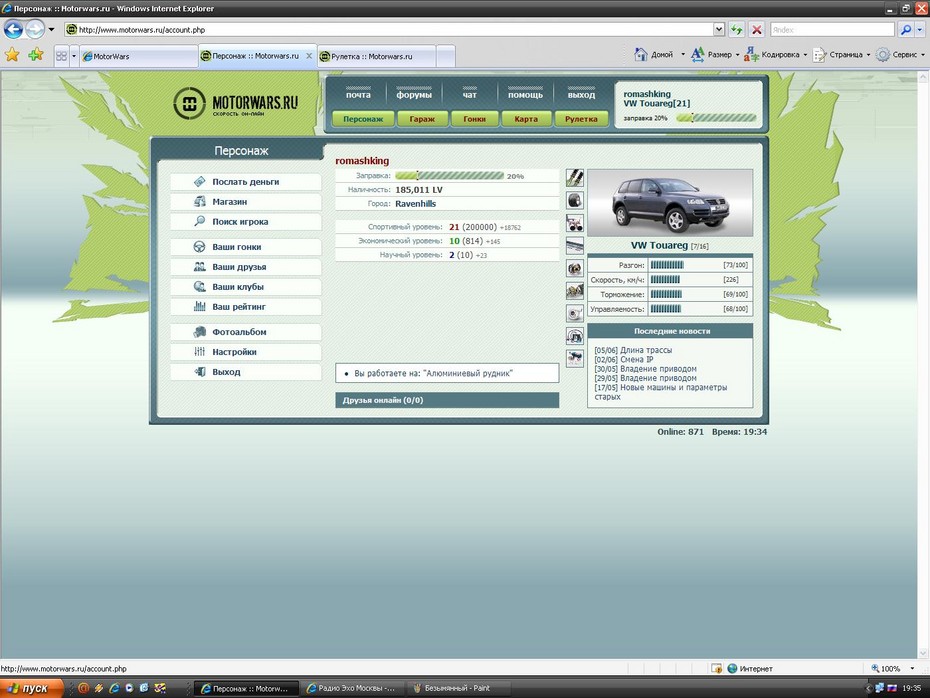Open the чат link in top menu
Viewport: 930px width, 698px height.
[470, 94]
